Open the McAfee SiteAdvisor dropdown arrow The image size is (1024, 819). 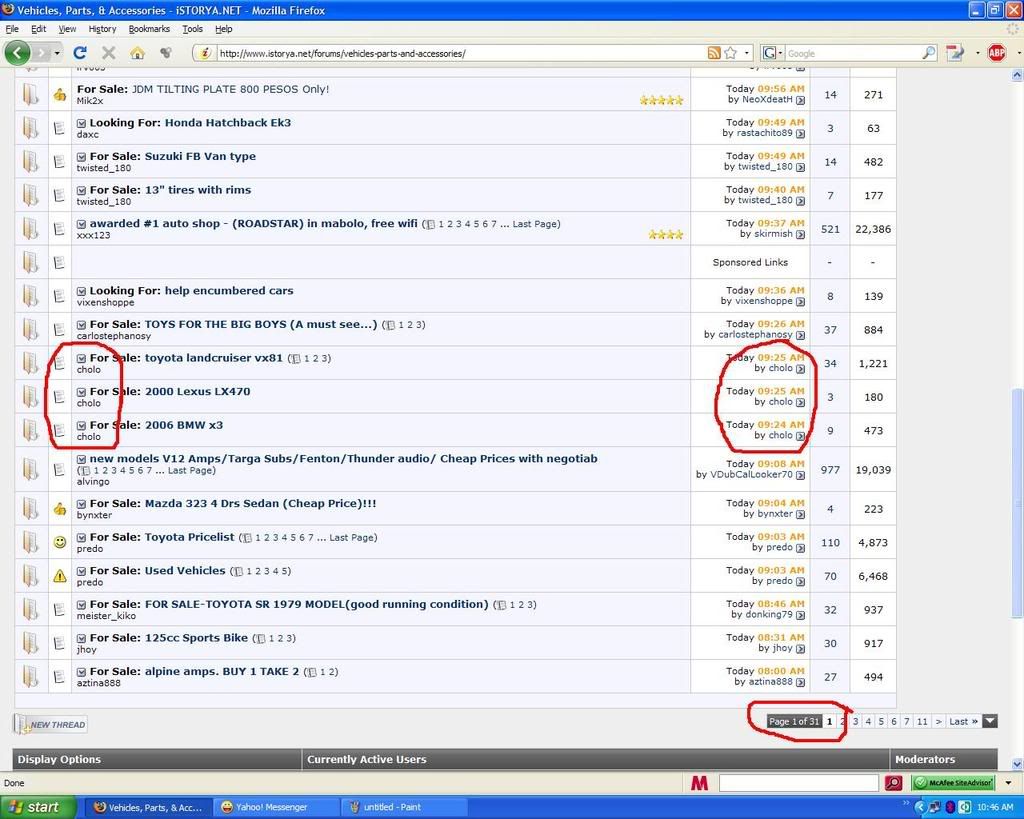[1008, 782]
